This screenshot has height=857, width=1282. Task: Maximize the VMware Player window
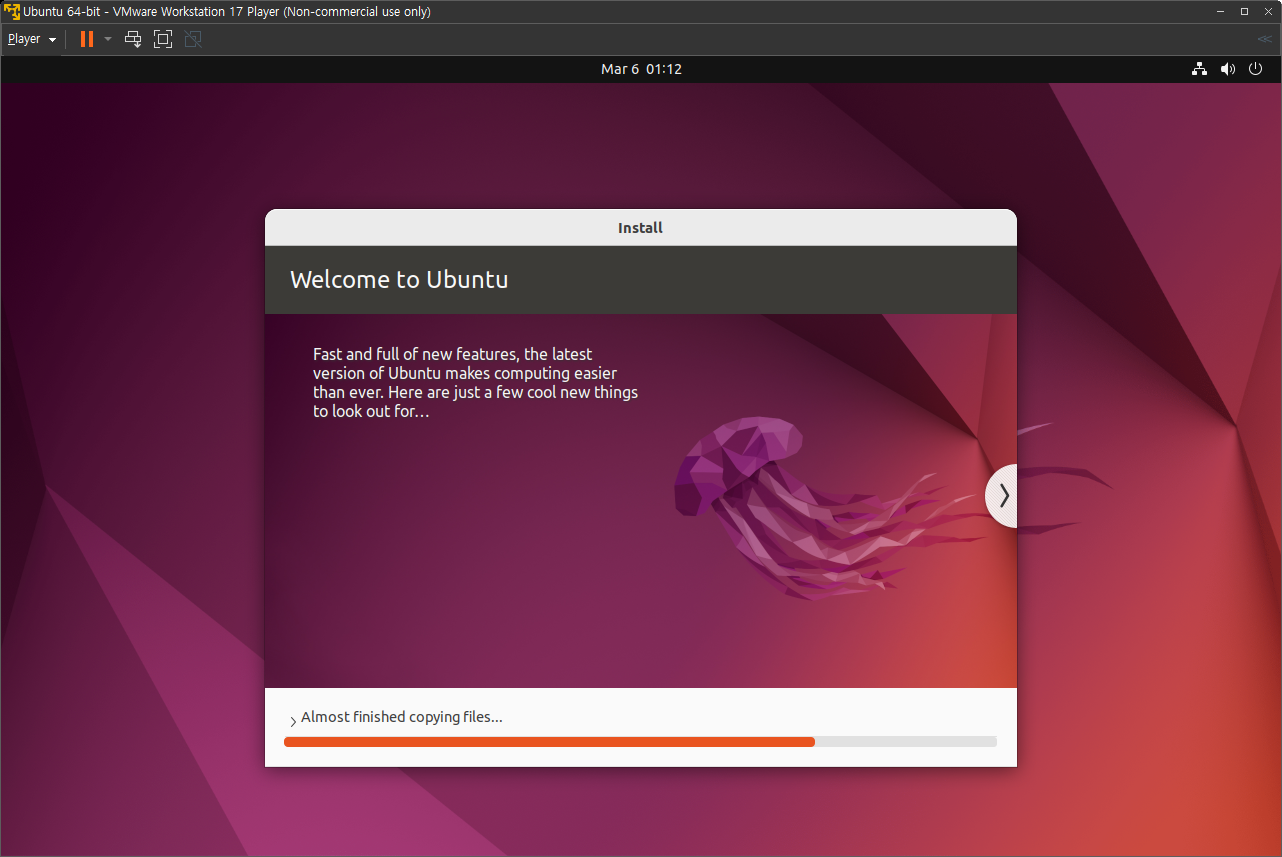1244,11
